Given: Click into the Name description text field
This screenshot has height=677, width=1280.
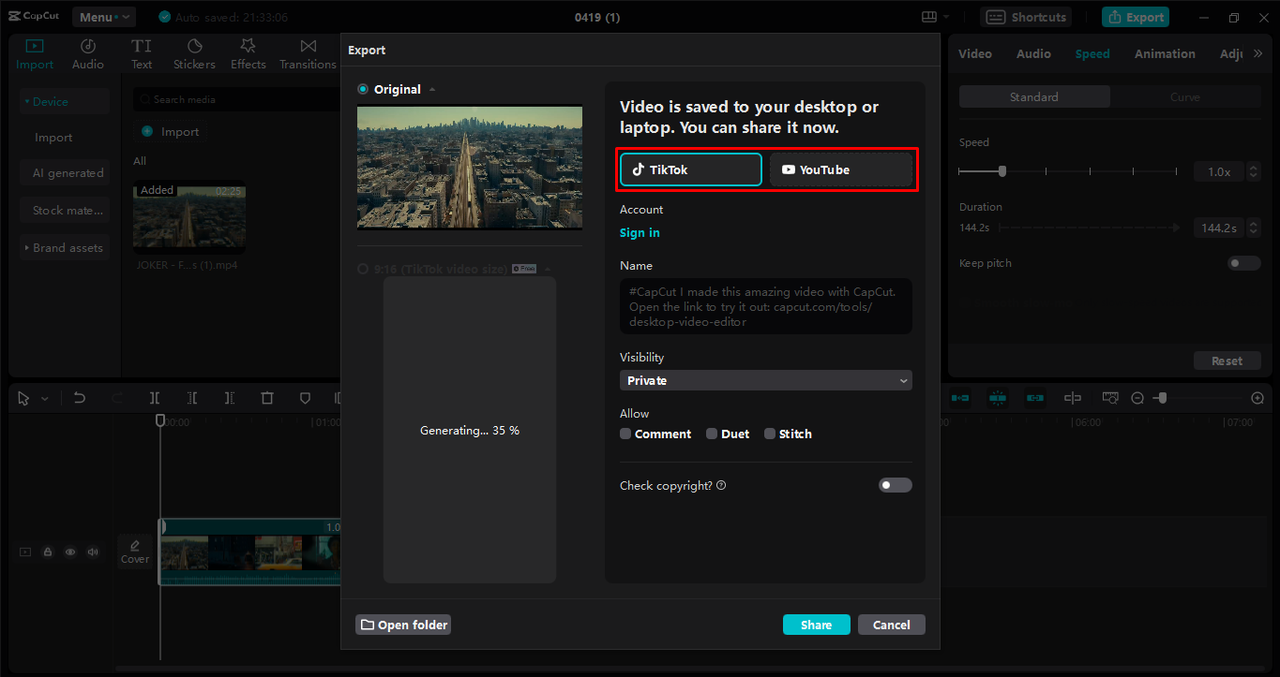Looking at the screenshot, I should coord(766,306).
